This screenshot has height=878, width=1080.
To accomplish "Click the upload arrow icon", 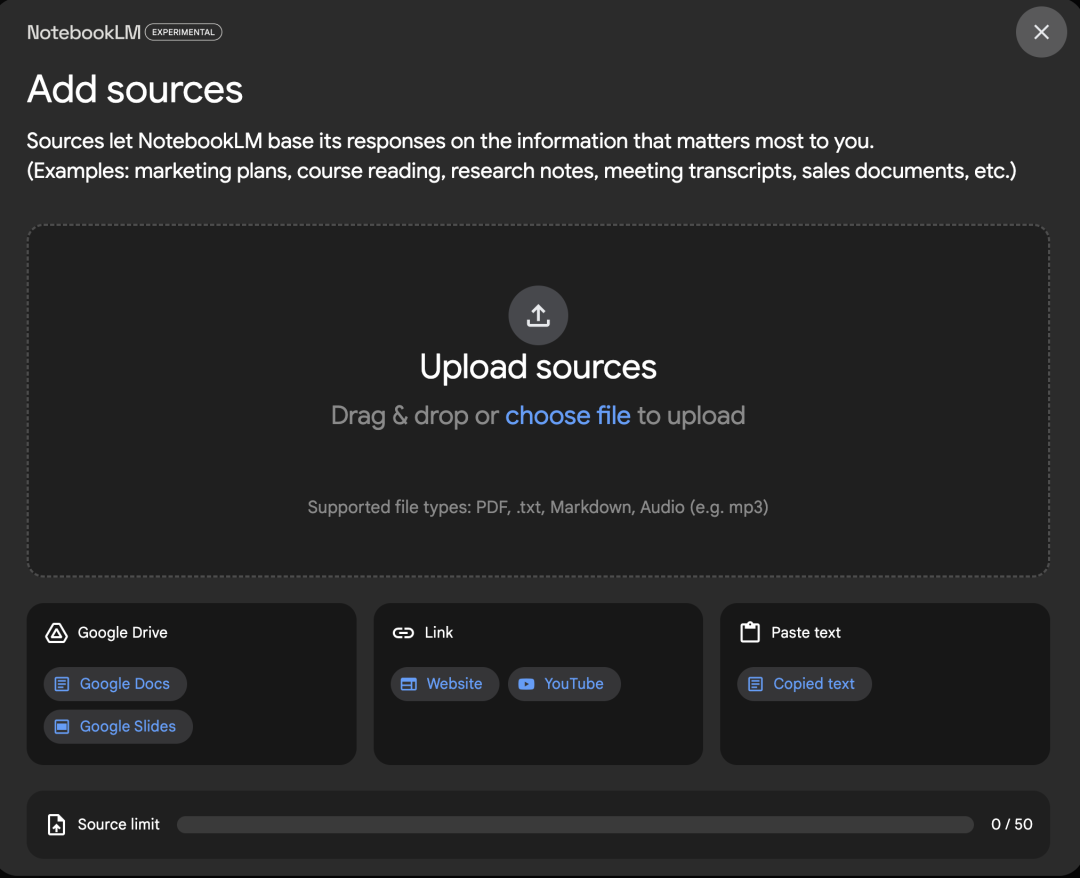I will click(x=538, y=316).
